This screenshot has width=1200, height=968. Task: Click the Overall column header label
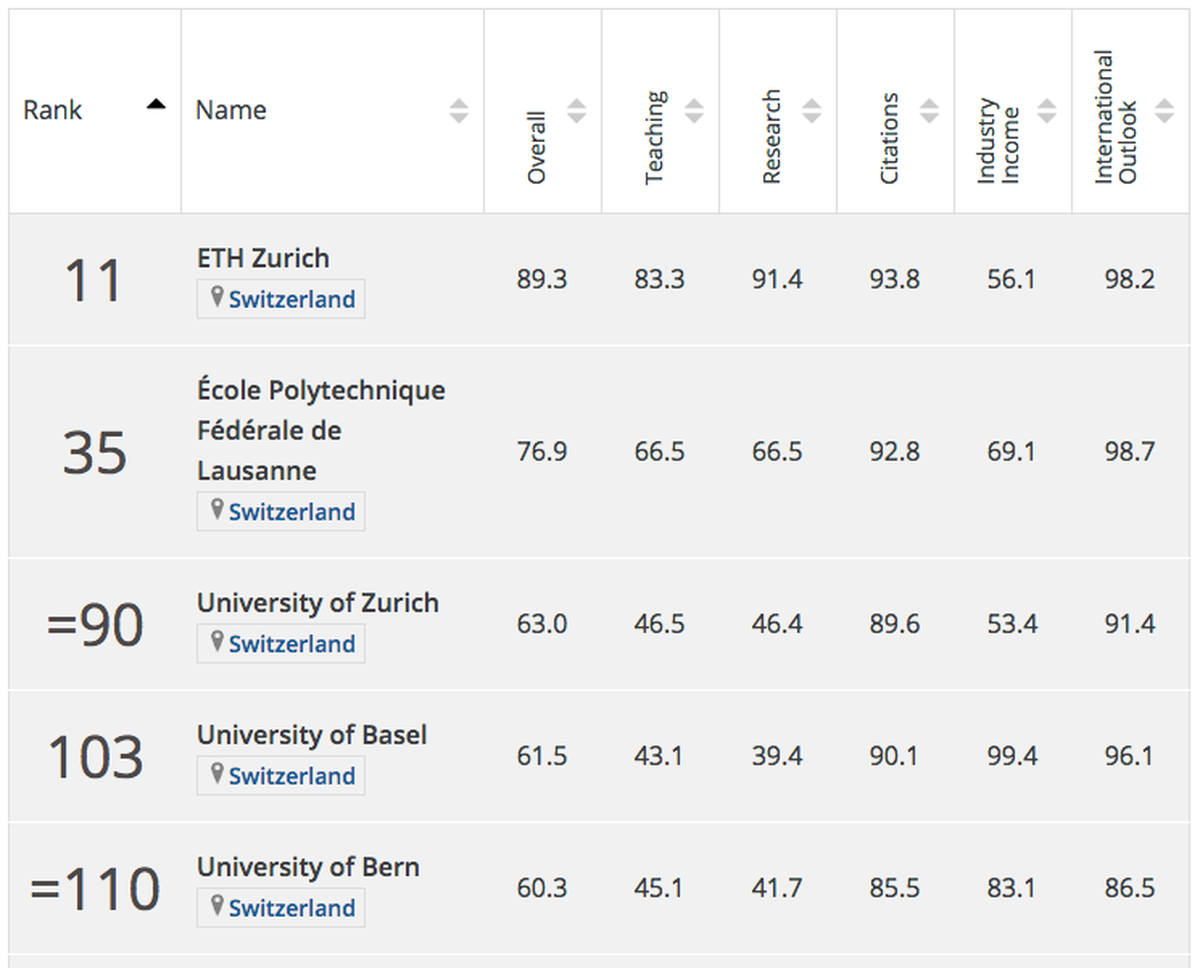tap(537, 147)
